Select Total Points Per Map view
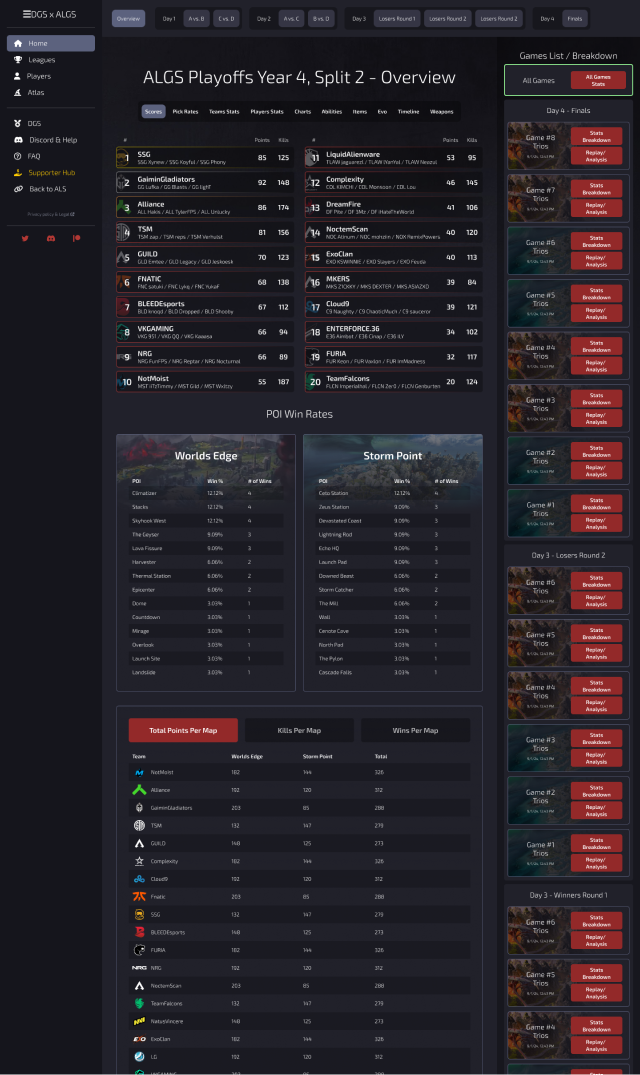 (x=183, y=730)
